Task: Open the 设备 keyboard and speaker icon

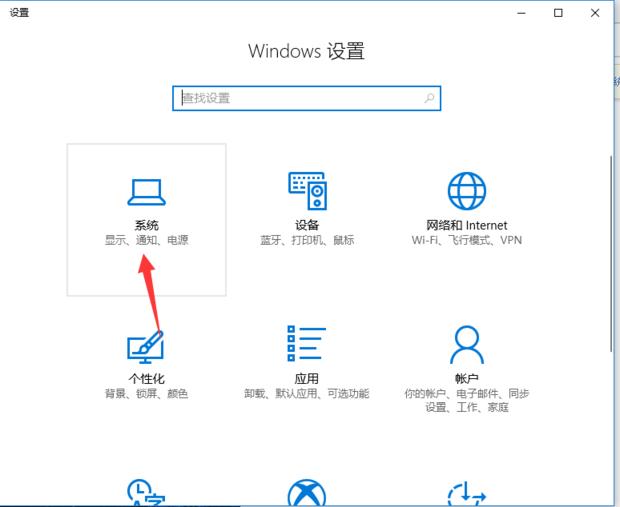Action: coord(307,191)
